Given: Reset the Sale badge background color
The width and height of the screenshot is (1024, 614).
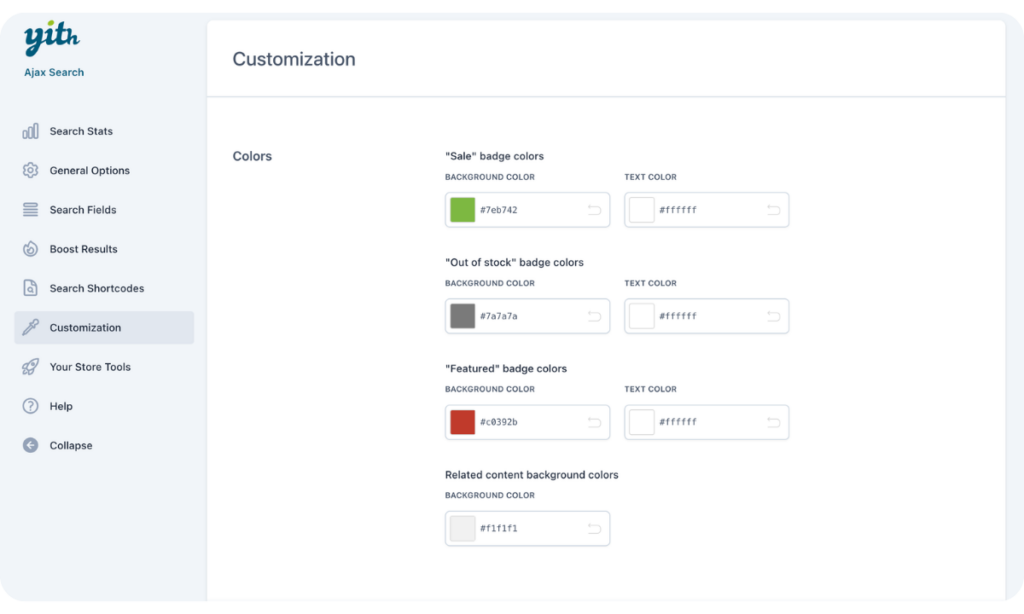Looking at the screenshot, I should click(x=594, y=210).
